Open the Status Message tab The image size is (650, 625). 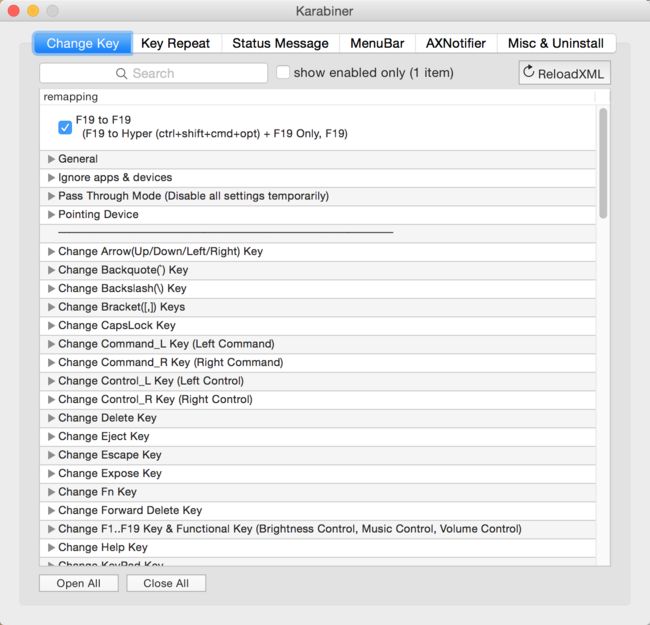tap(280, 43)
